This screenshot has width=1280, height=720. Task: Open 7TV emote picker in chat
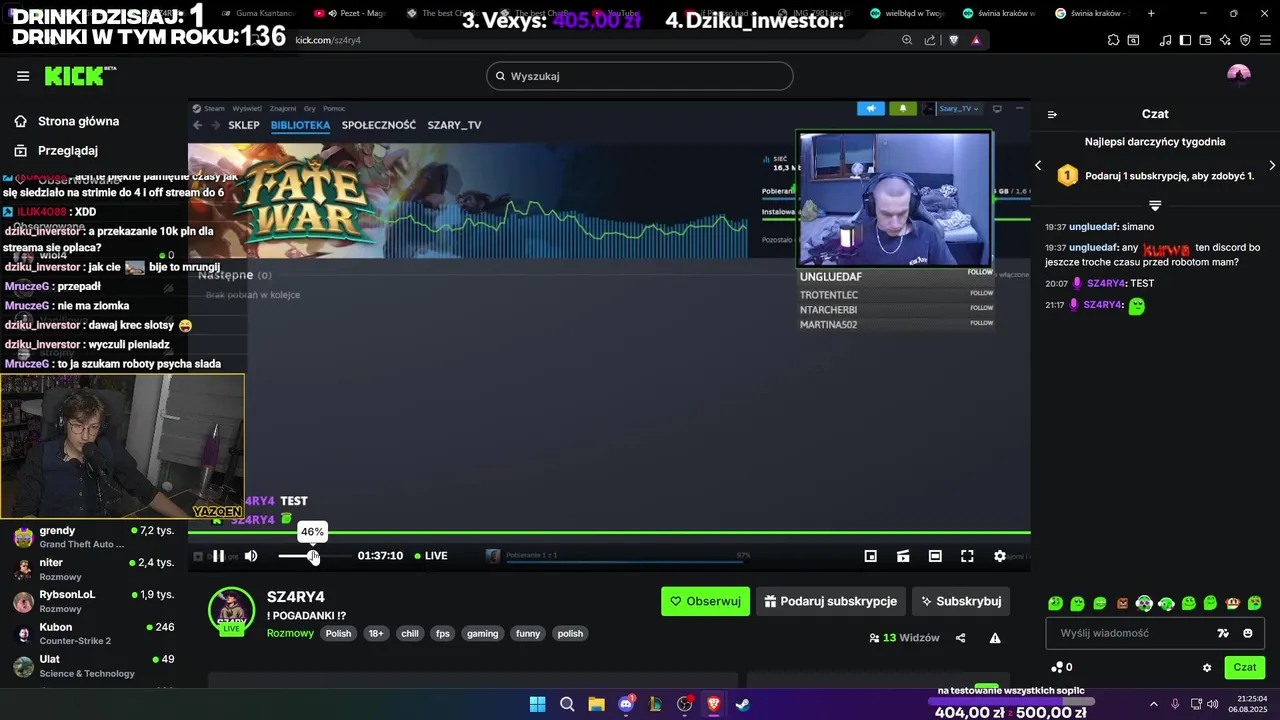tap(1223, 633)
